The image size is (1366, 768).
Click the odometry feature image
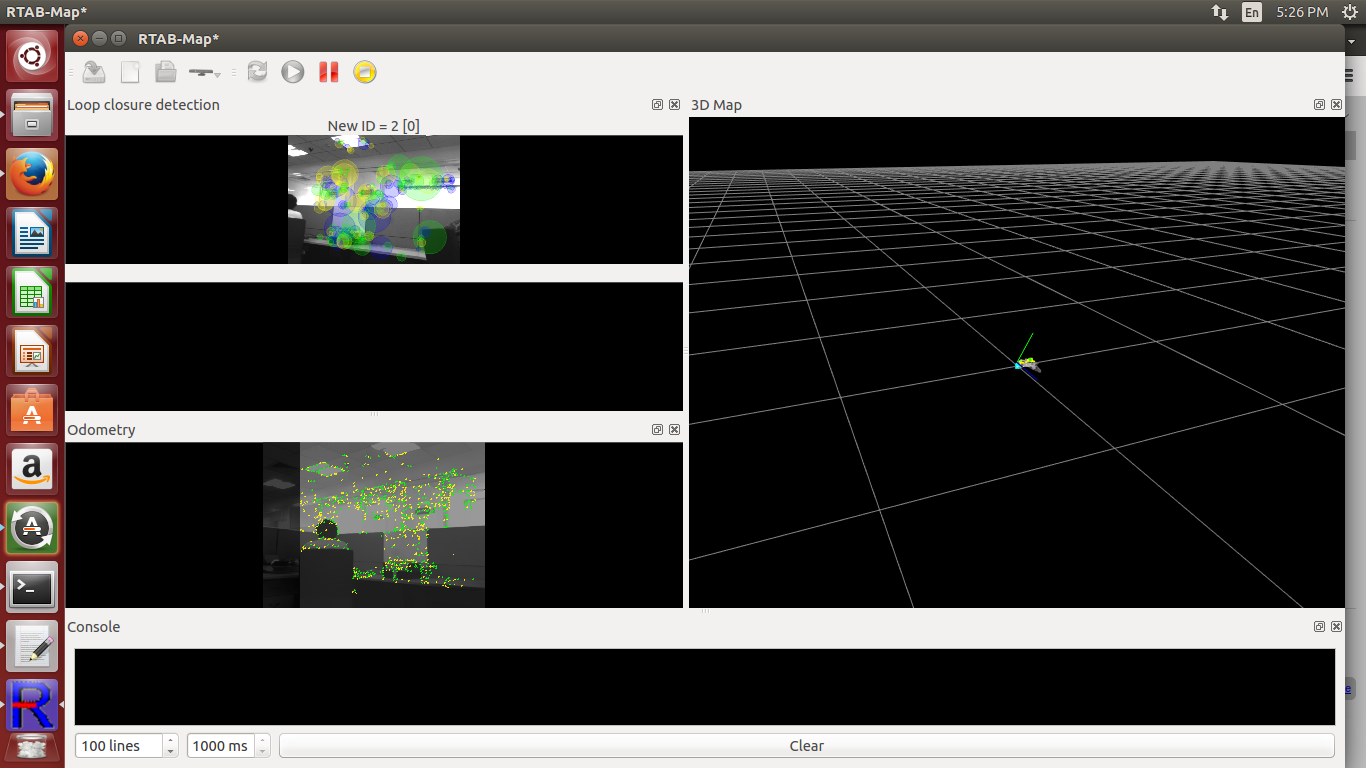coord(374,525)
